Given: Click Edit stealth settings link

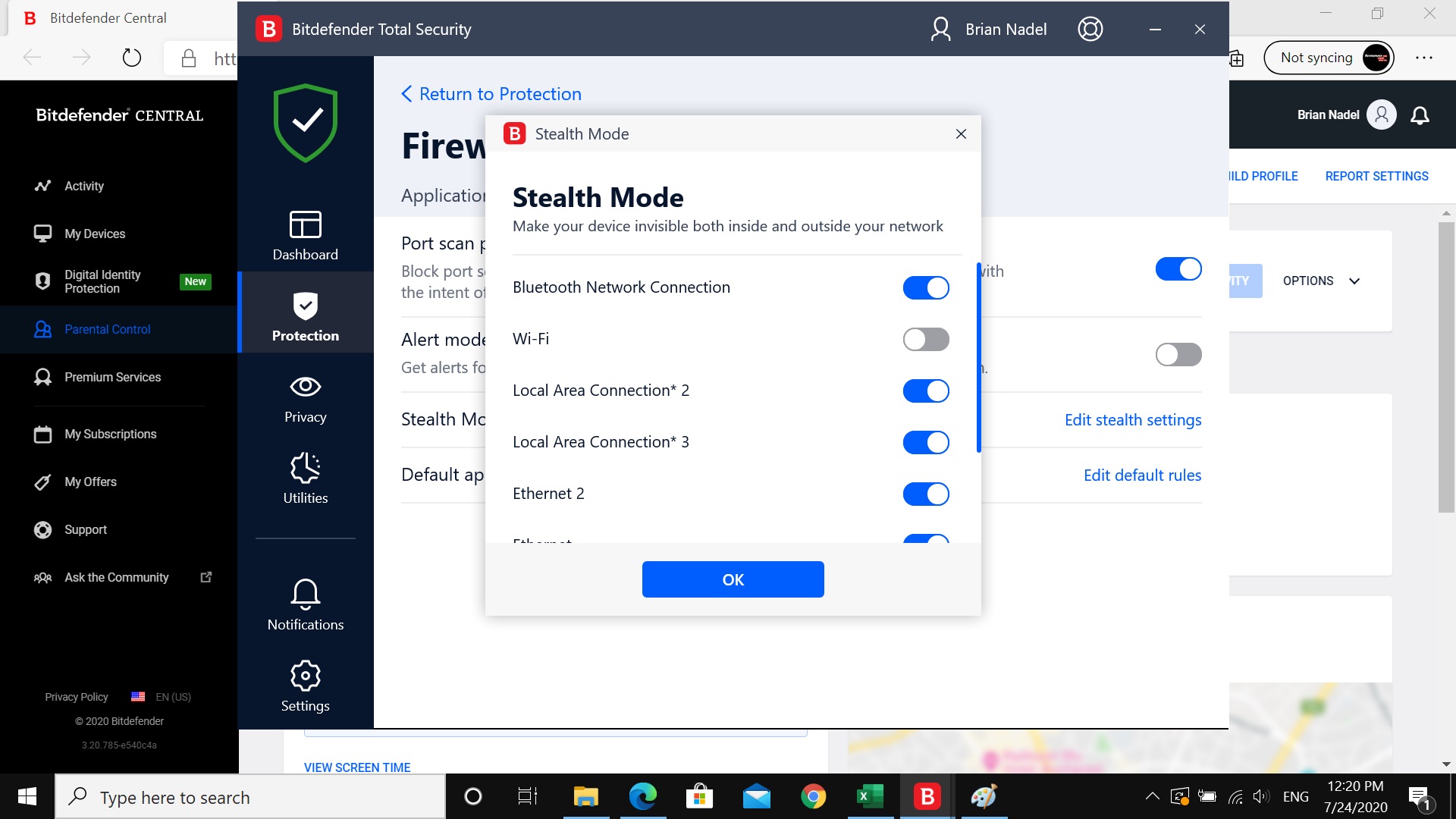Looking at the screenshot, I should (1133, 419).
